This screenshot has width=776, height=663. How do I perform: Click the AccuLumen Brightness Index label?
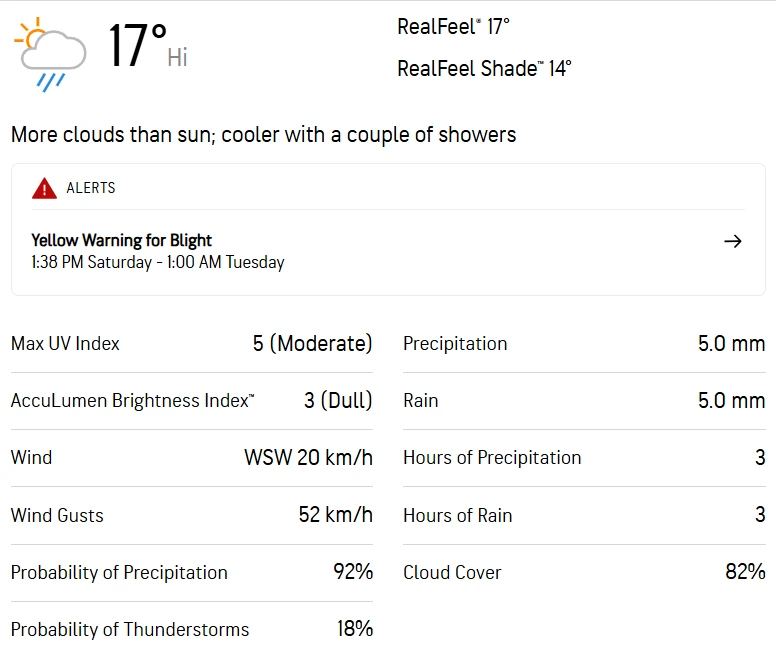coord(132,401)
